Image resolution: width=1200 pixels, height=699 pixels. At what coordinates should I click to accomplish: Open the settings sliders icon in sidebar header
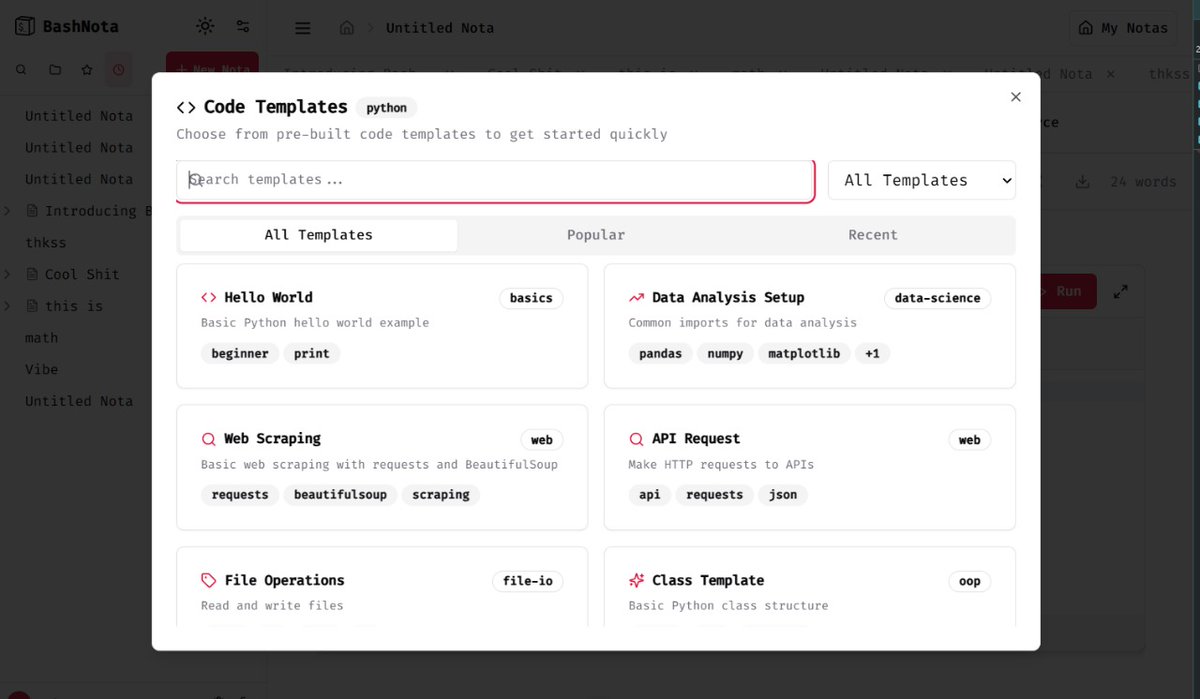tap(243, 26)
